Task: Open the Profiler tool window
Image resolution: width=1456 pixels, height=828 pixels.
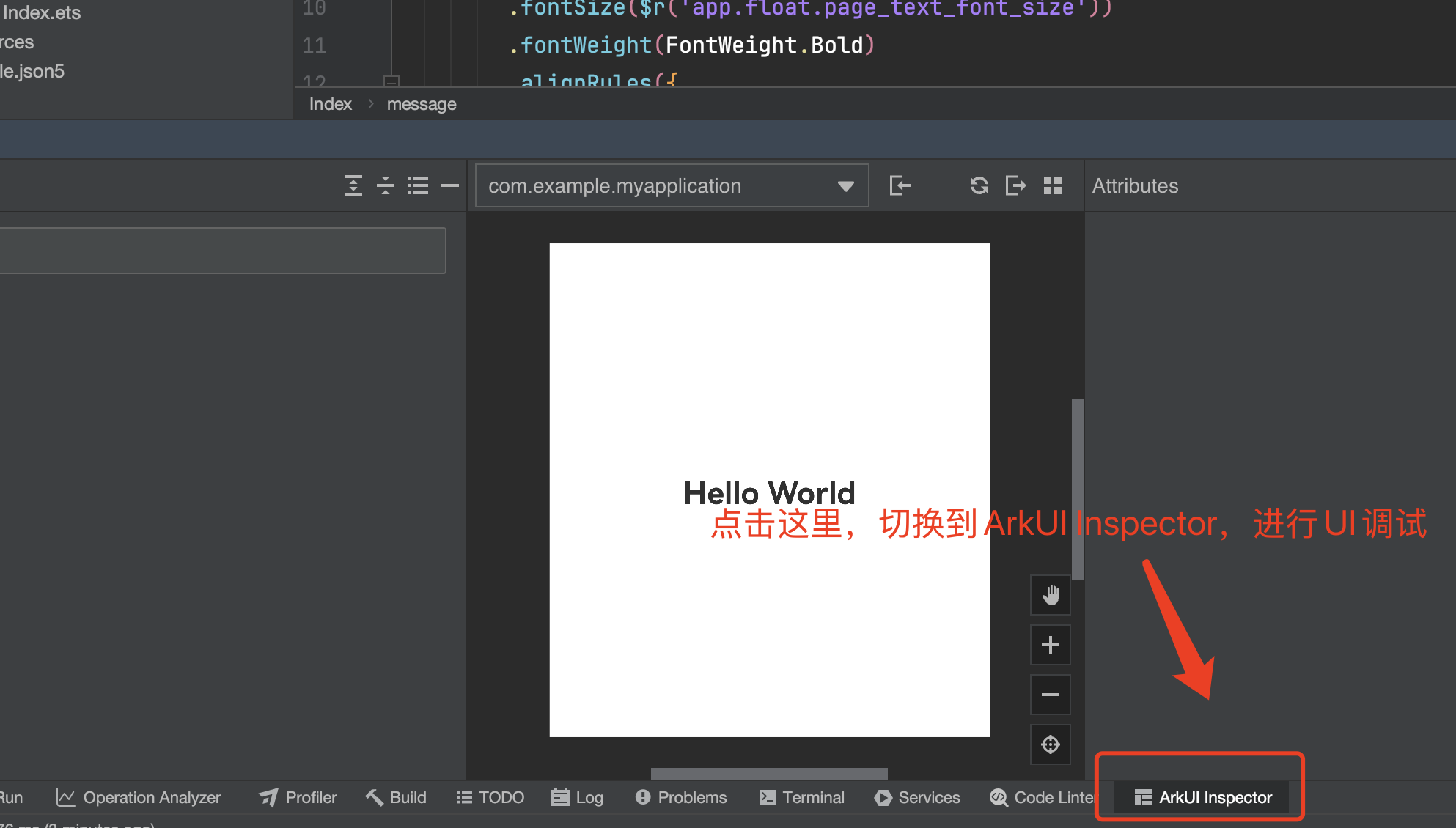Action: click(298, 797)
